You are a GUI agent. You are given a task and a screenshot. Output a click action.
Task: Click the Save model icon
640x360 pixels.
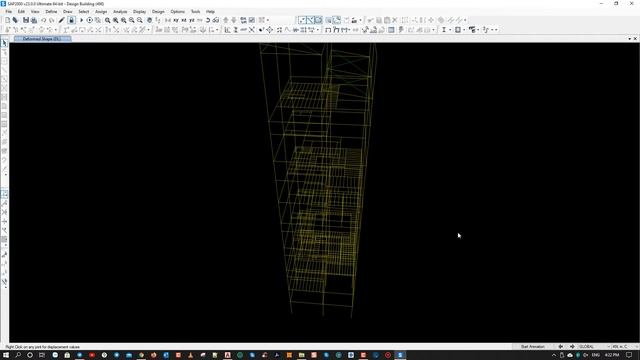26,20
